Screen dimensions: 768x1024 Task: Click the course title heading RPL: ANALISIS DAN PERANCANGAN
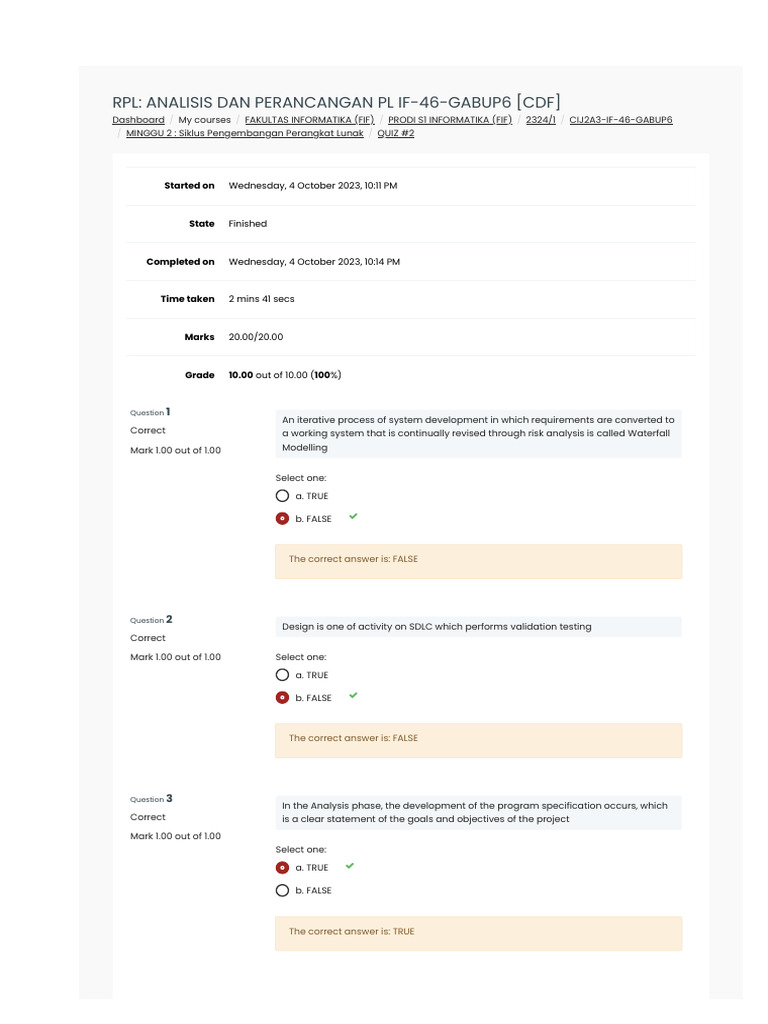click(336, 102)
